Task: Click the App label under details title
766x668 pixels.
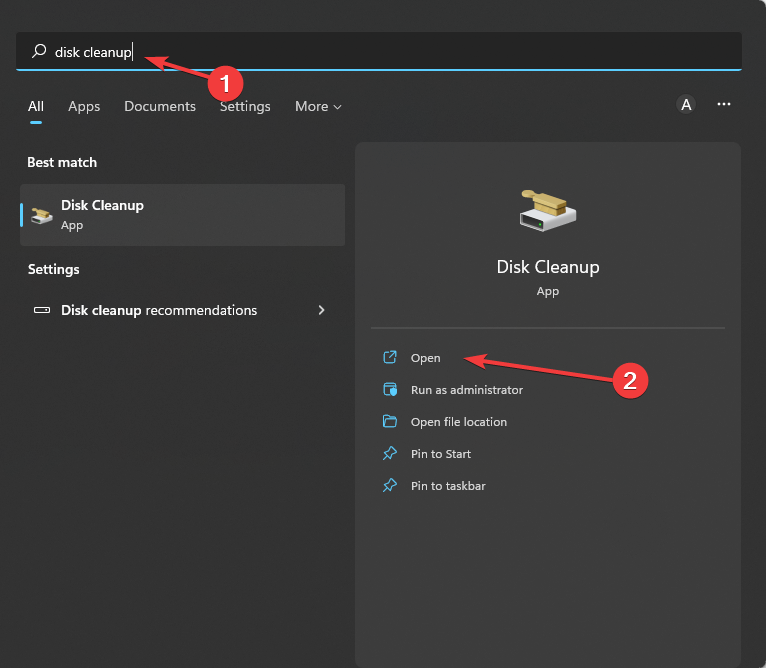Action: point(548,291)
